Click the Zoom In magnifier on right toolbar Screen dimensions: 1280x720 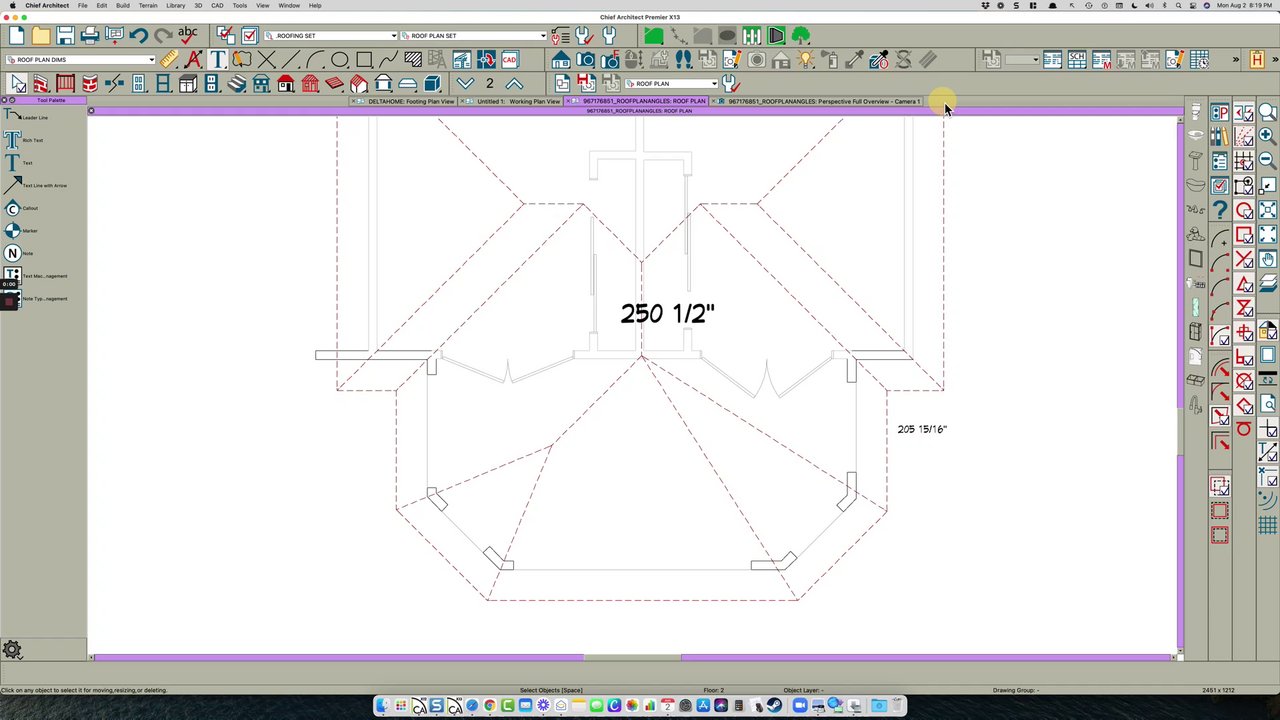1267,136
